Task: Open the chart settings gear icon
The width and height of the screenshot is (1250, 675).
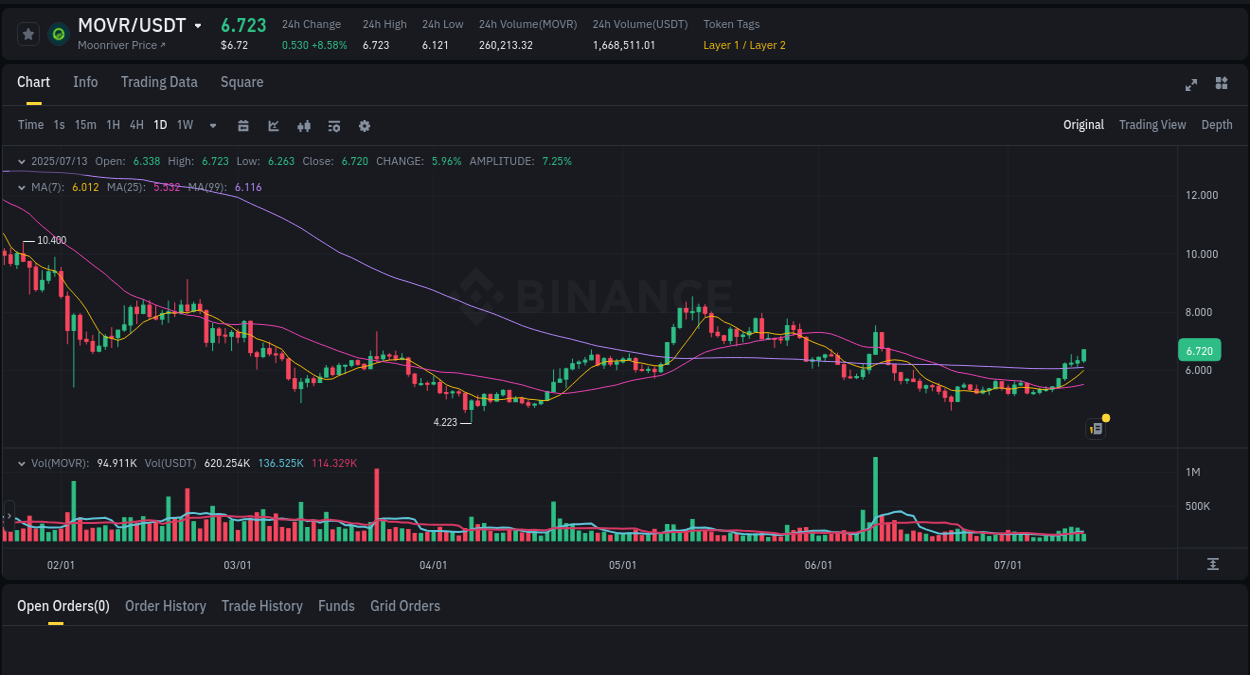Action: [363, 125]
